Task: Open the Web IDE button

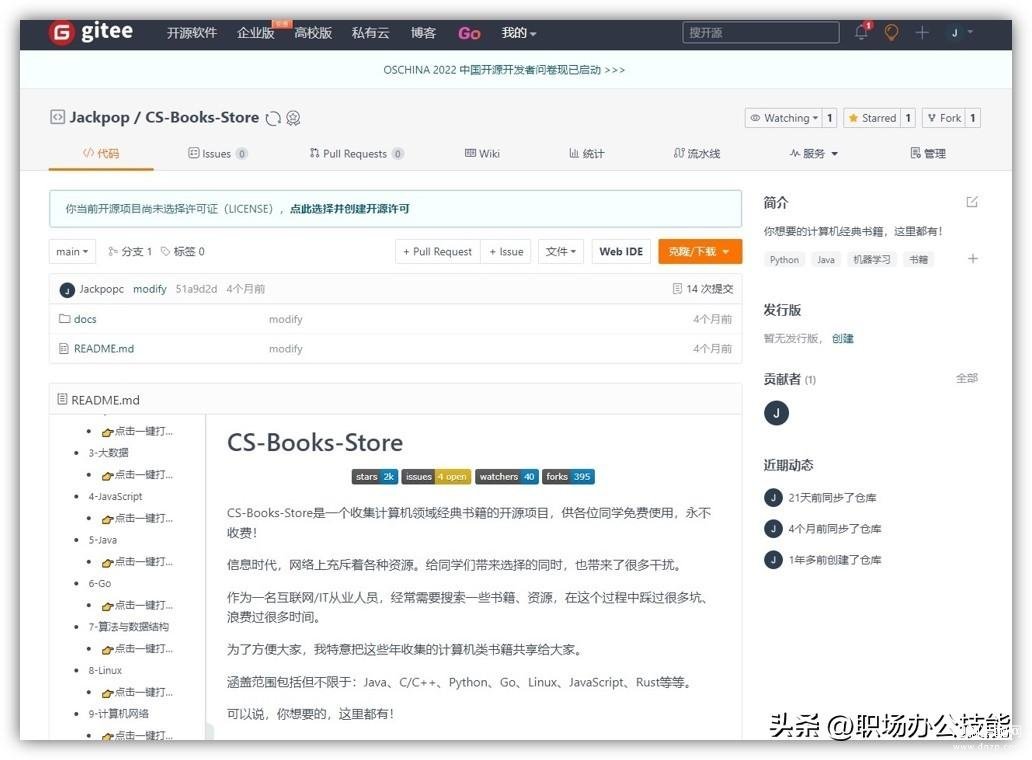Action: pyautogui.click(x=621, y=251)
